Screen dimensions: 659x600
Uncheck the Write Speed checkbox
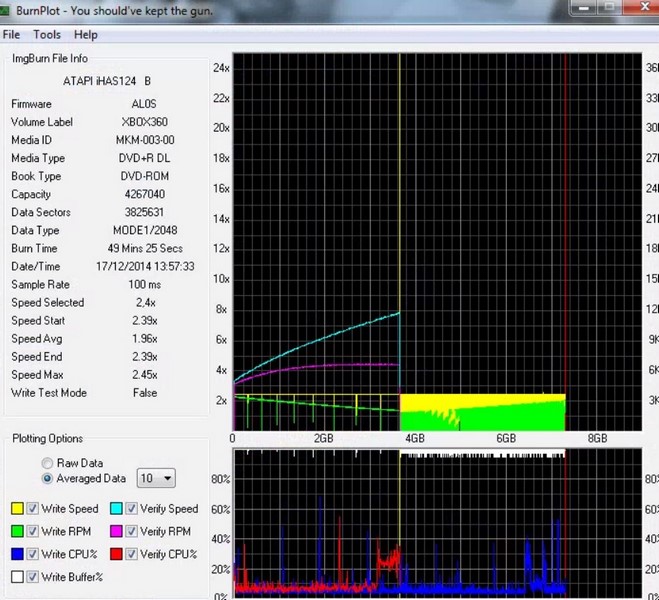point(33,509)
